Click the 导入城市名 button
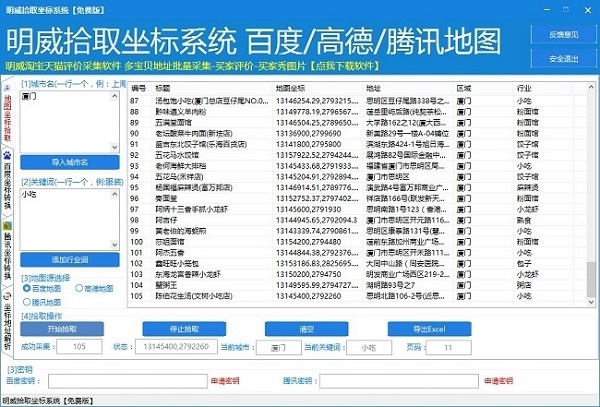The height and width of the screenshot is (407, 600). click(x=70, y=162)
